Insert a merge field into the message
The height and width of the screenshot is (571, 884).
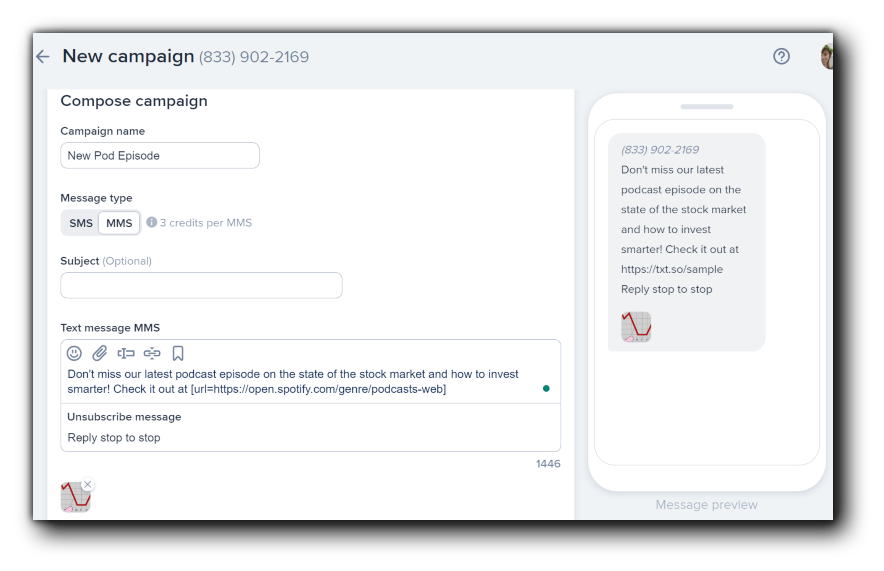tap(126, 353)
